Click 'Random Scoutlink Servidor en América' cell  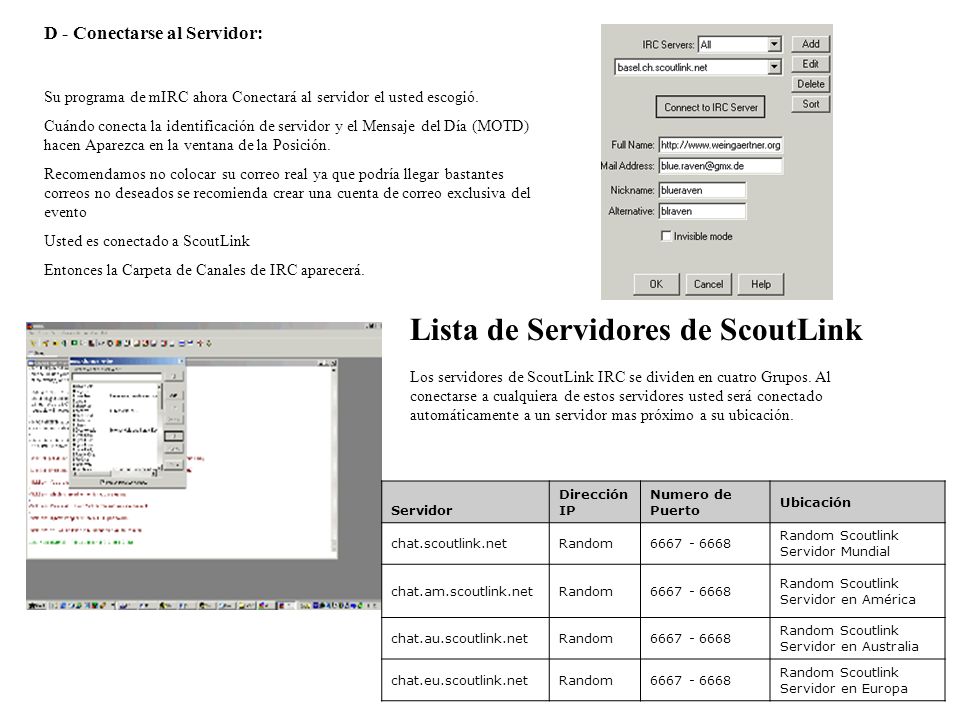click(858, 591)
